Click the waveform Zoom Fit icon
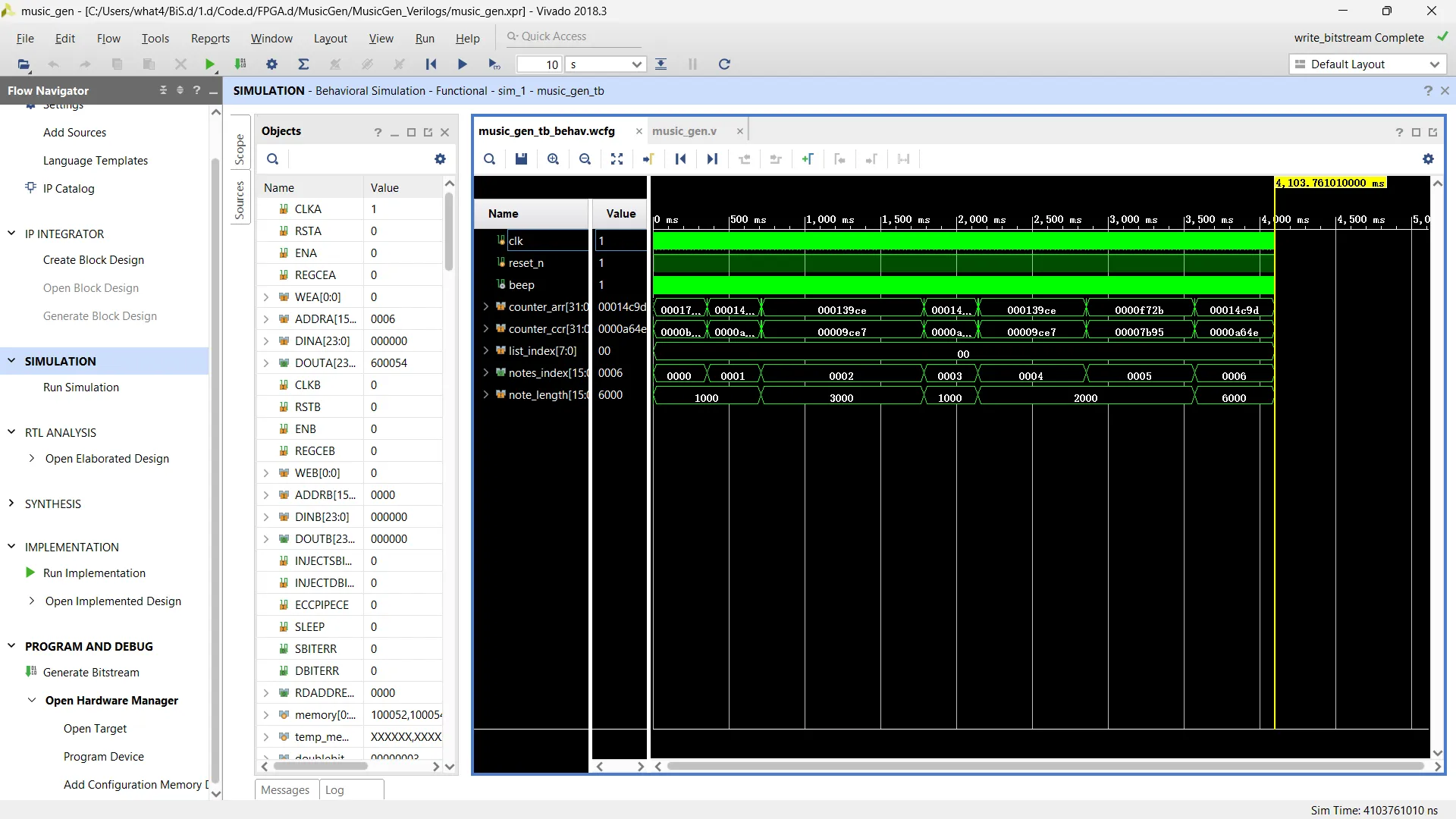The image size is (1456, 819). tap(617, 159)
